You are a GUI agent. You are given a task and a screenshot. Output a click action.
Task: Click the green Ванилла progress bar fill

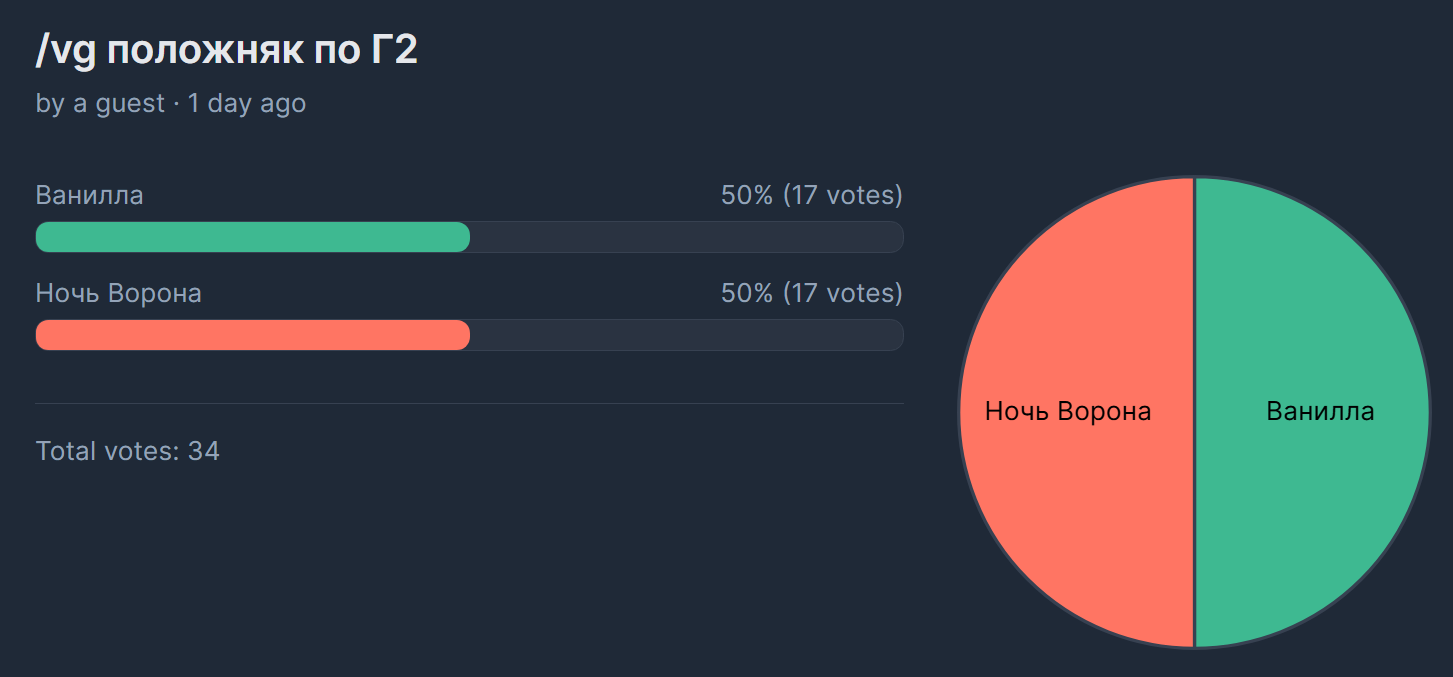(250, 237)
